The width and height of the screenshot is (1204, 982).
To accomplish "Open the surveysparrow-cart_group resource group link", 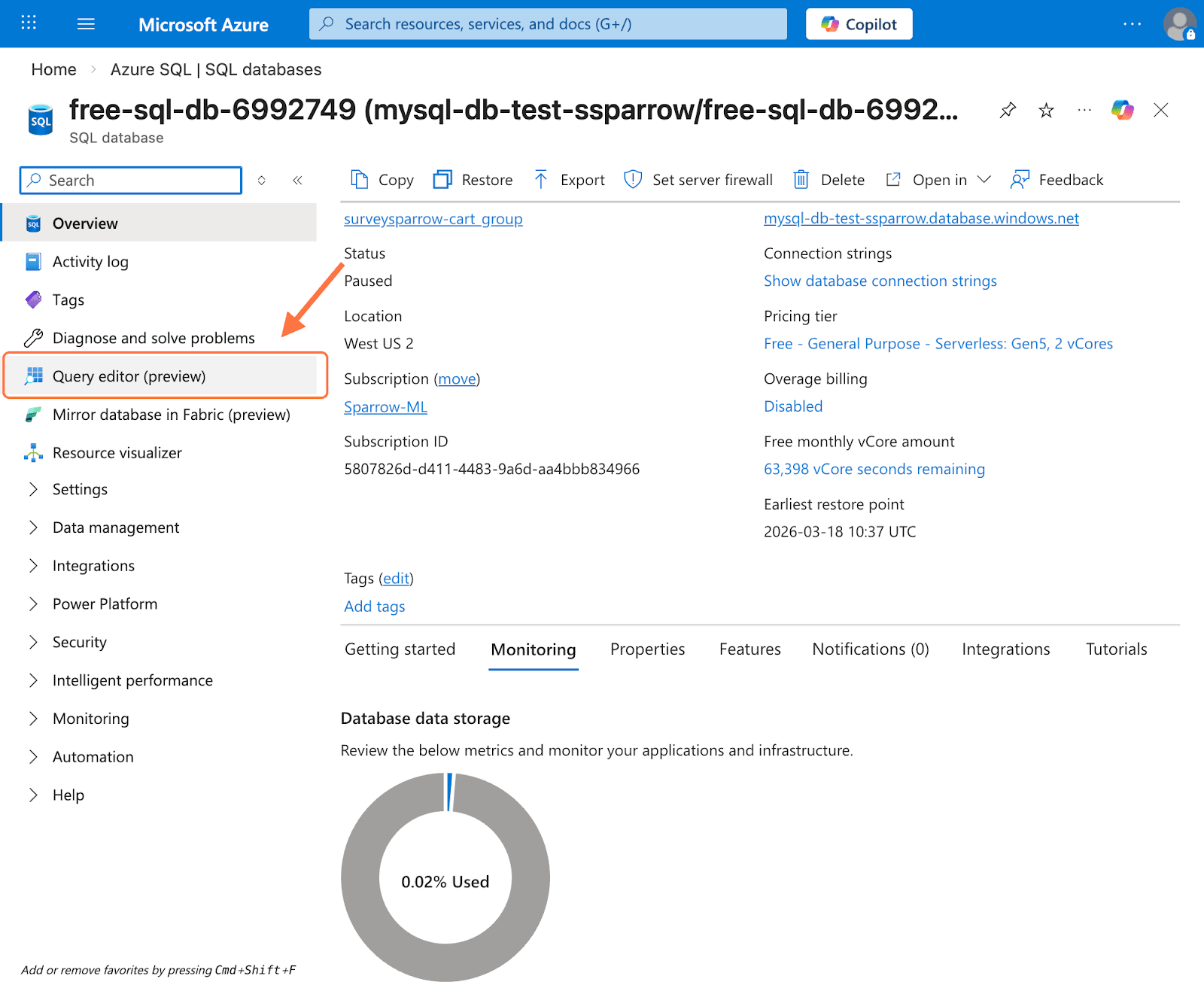I will [433, 219].
